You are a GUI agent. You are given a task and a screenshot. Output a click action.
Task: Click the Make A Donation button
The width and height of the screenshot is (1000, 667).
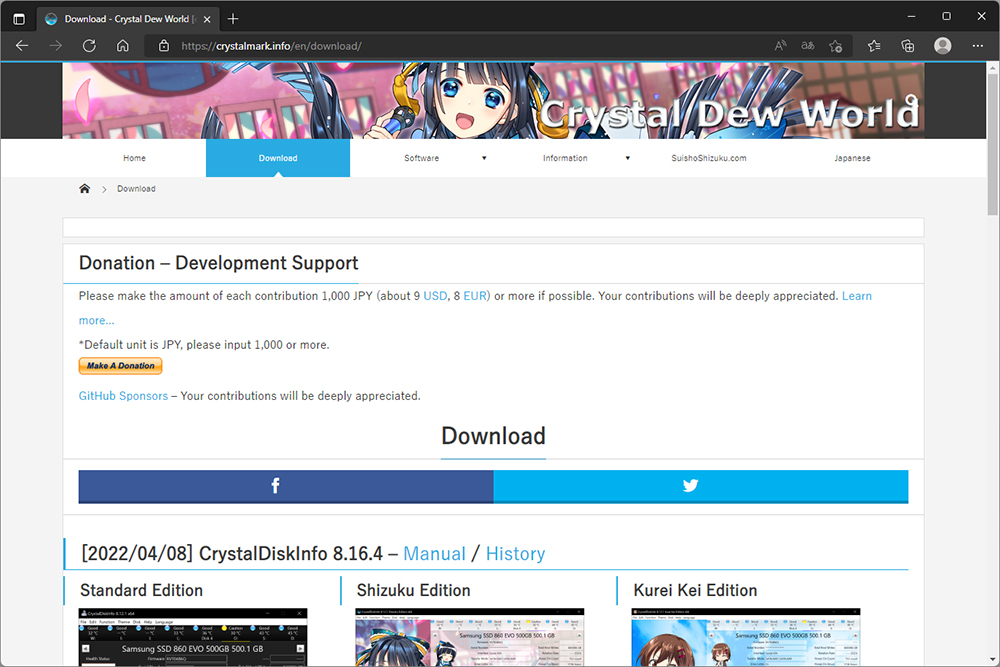point(121,366)
